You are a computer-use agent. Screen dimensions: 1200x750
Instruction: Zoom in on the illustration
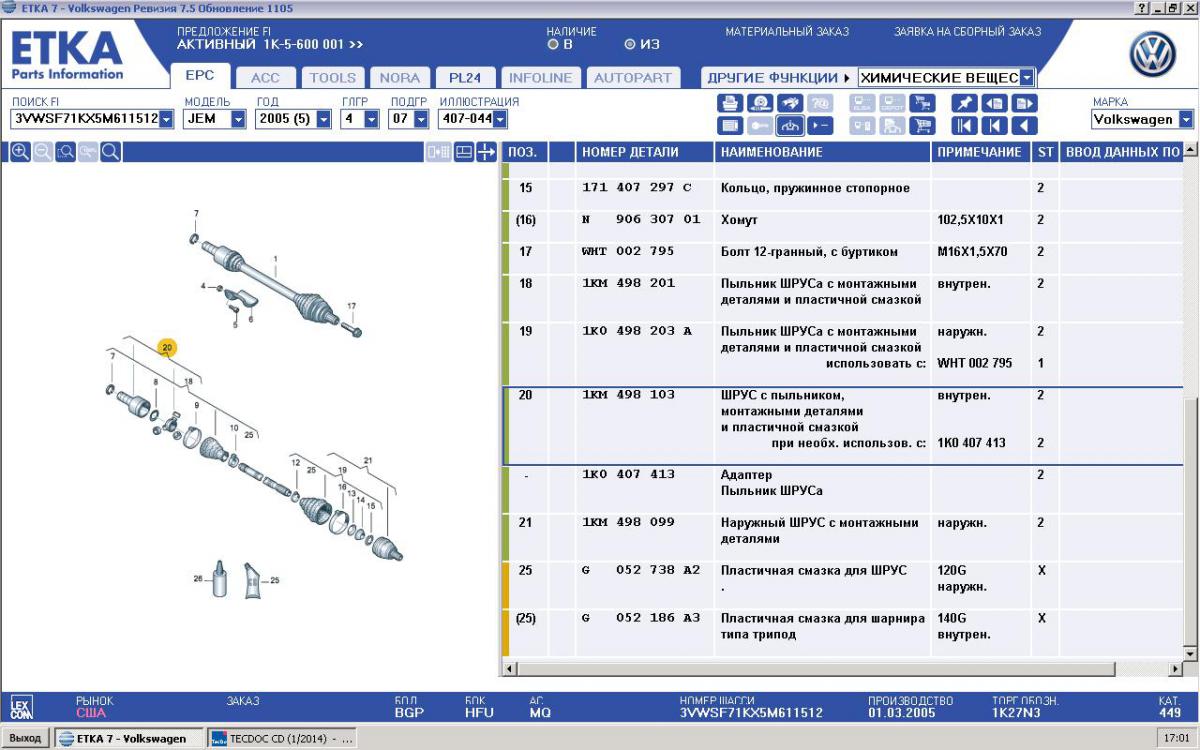click(19, 152)
